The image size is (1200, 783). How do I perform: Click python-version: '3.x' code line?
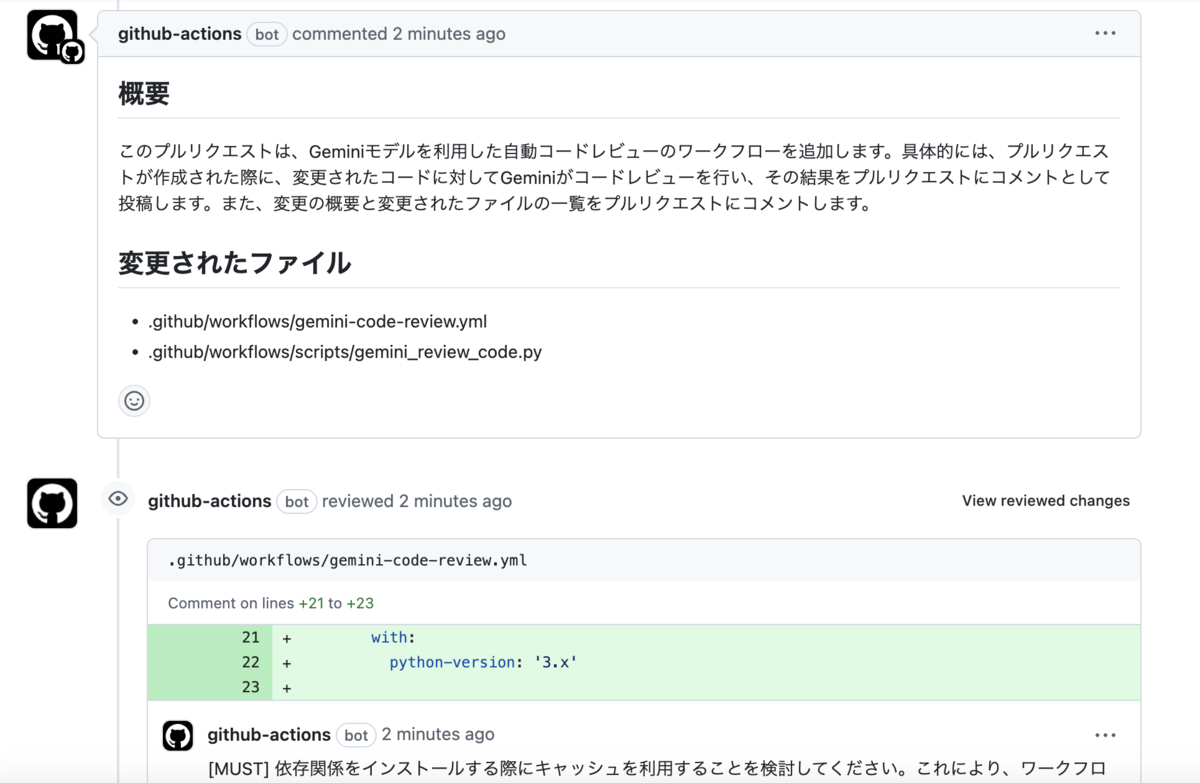(x=484, y=662)
